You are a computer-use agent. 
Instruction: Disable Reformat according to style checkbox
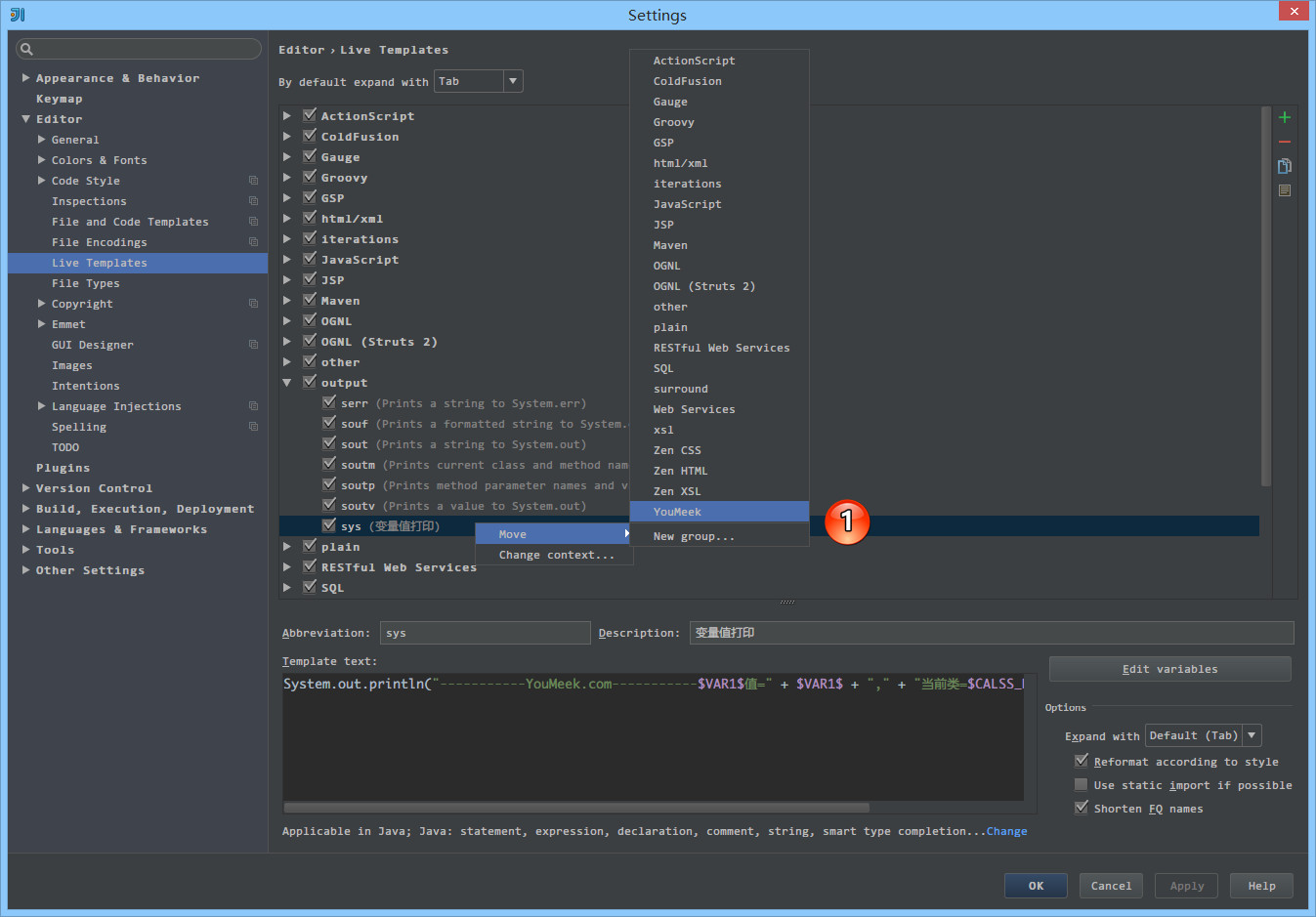(1082, 761)
